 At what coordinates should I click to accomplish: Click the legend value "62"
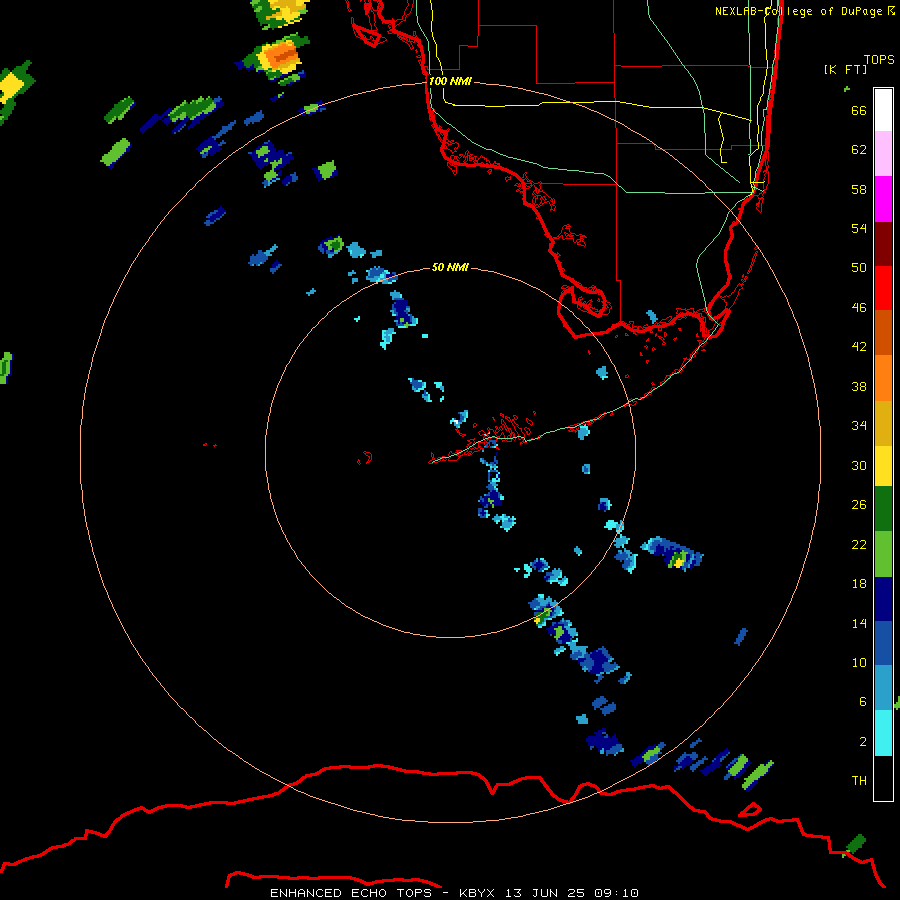point(859,150)
